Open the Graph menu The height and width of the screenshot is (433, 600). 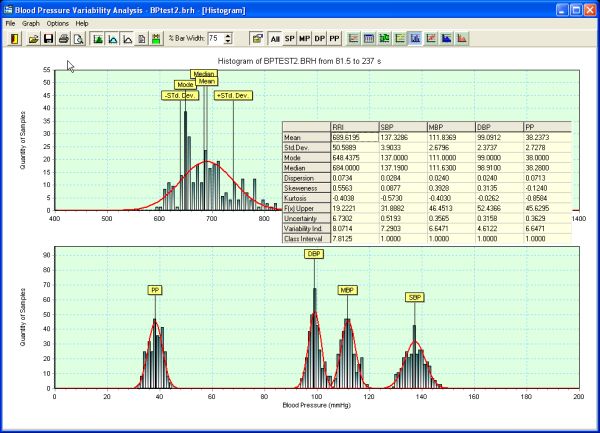click(31, 22)
